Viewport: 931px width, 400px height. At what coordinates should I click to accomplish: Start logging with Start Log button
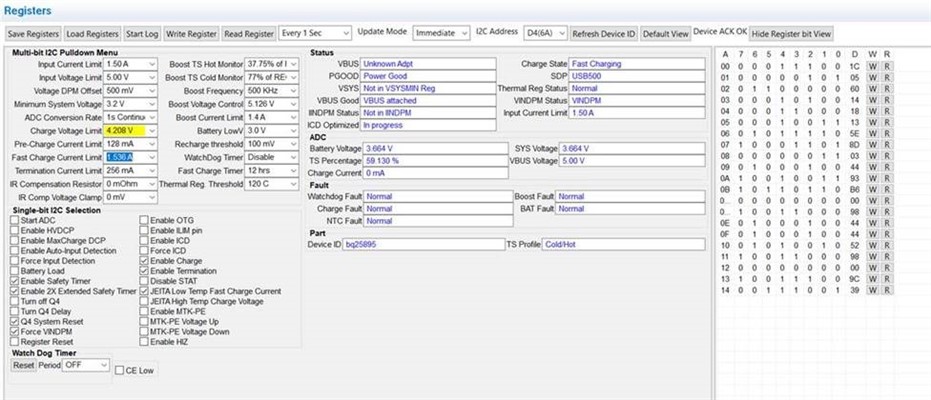[x=142, y=34]
